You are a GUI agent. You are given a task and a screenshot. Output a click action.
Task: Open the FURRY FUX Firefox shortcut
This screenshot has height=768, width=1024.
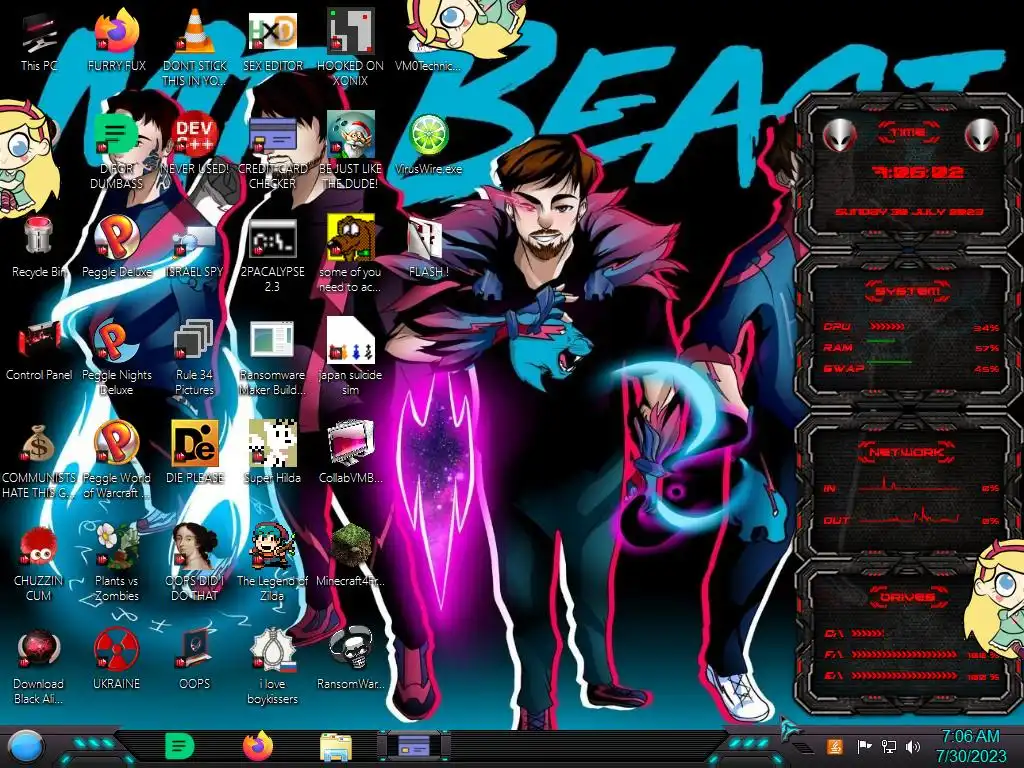116,42
